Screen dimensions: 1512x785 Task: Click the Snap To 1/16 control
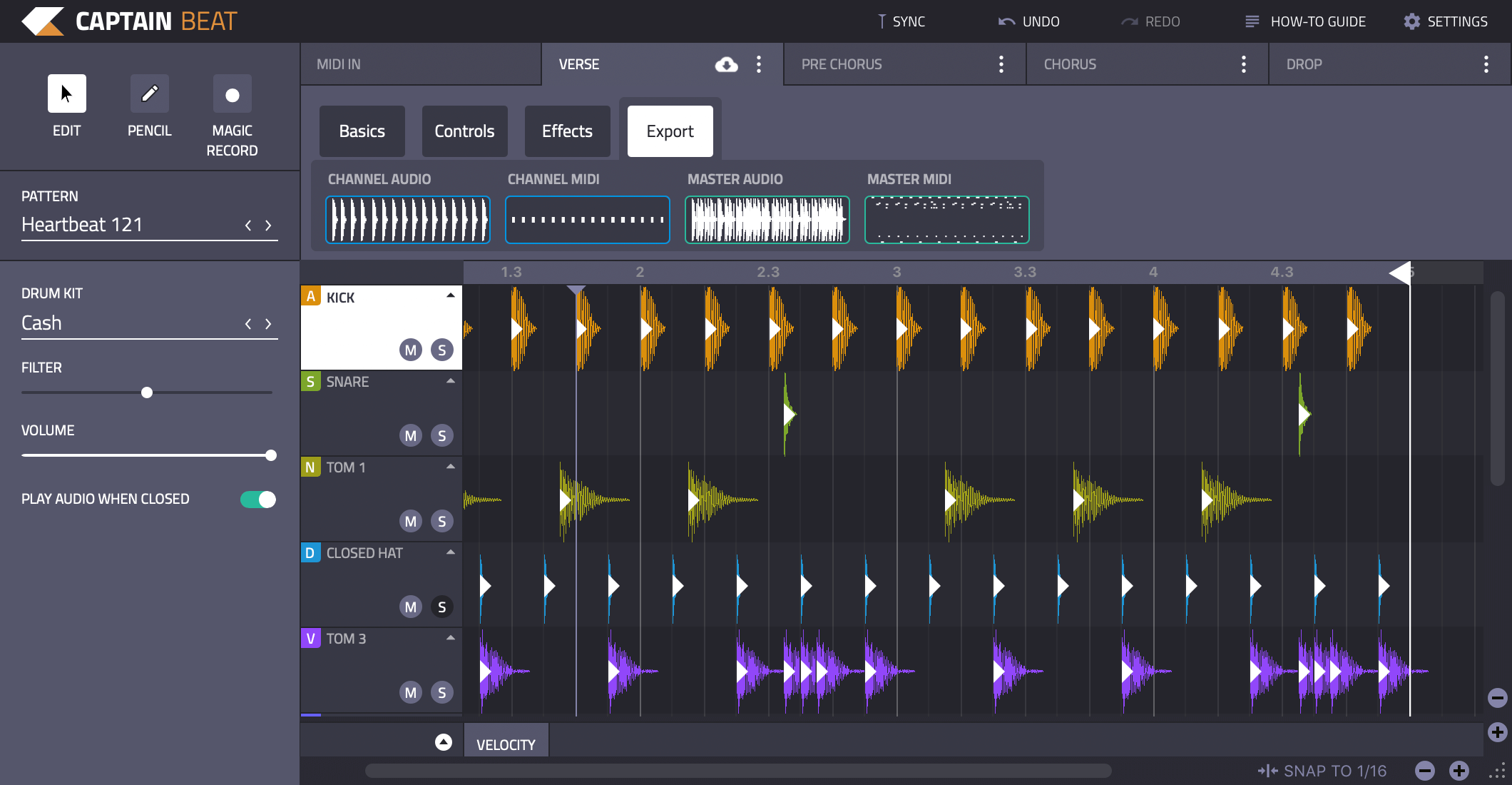coord(1322,771)
